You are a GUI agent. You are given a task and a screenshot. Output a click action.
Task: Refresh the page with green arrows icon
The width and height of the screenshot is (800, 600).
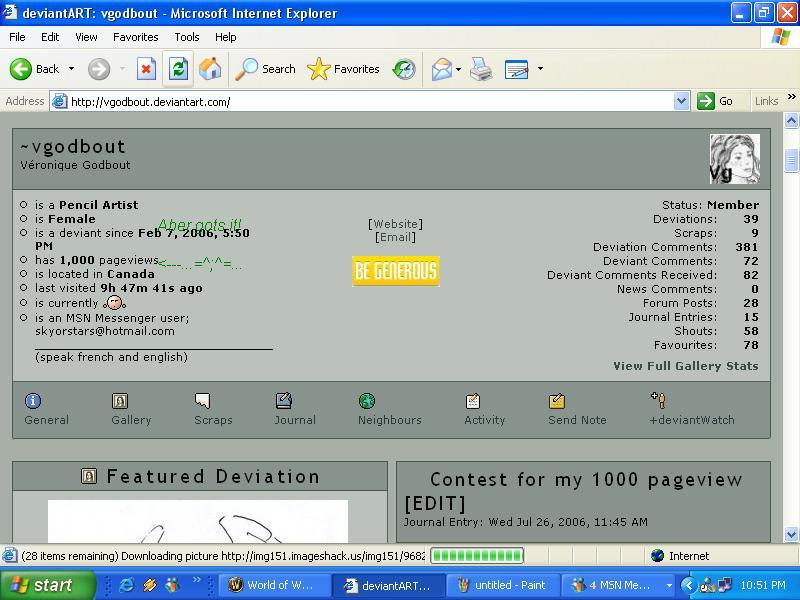click(178, 69)
